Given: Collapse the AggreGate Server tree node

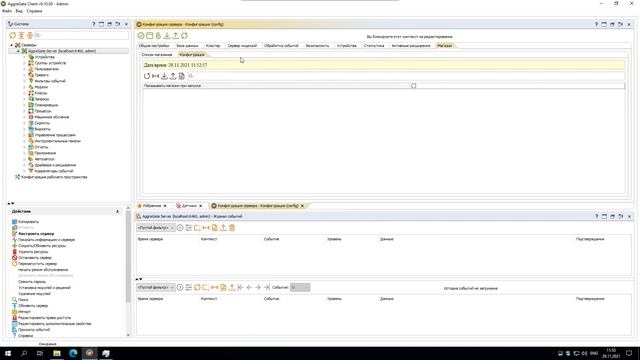Looking at the screenshot, I should point(18,51).
